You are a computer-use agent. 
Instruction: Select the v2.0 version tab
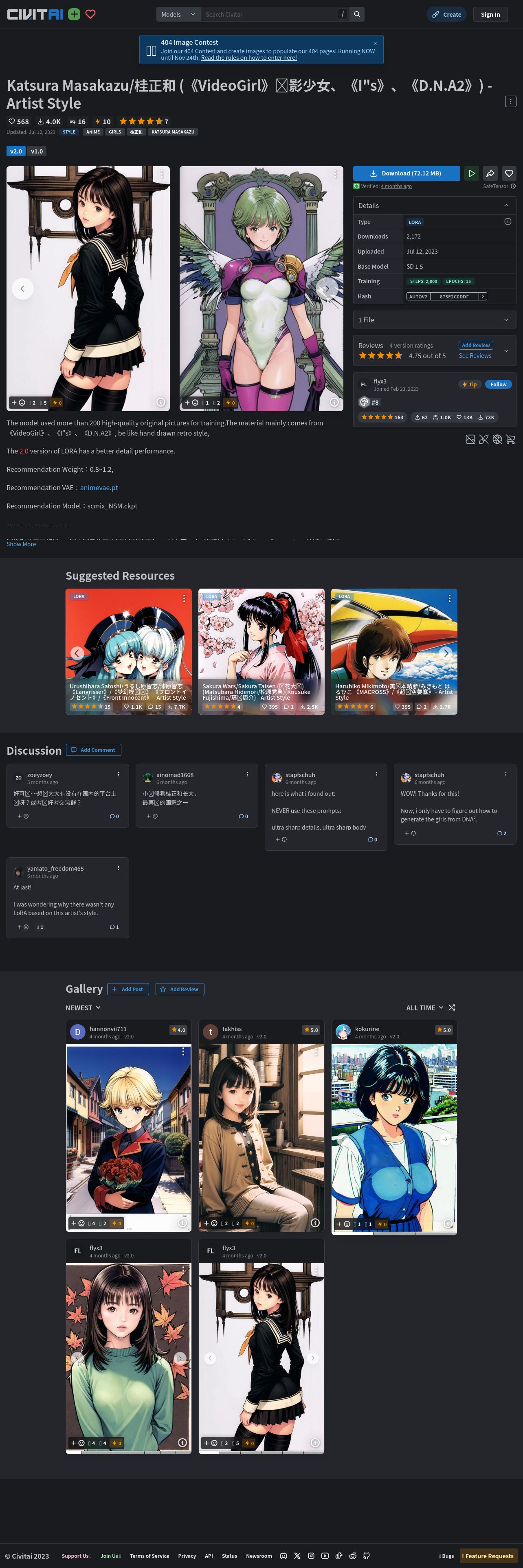16,151
